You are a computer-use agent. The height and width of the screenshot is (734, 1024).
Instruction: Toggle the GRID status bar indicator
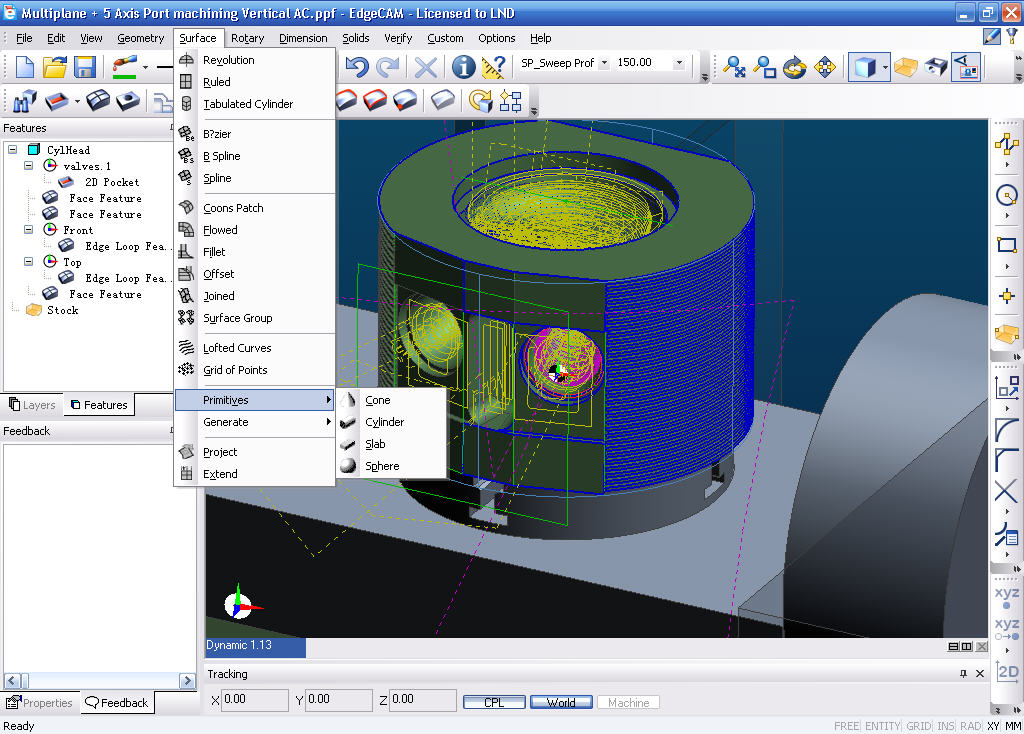coord(918,726)
